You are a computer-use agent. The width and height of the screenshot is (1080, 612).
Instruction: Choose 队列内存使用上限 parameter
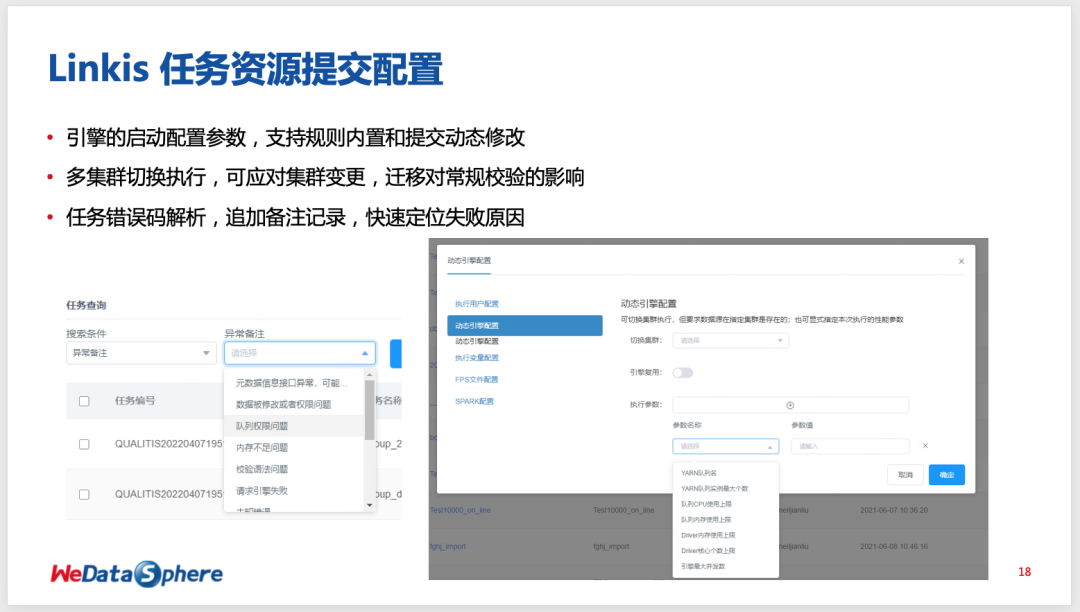tap(725, 520)
